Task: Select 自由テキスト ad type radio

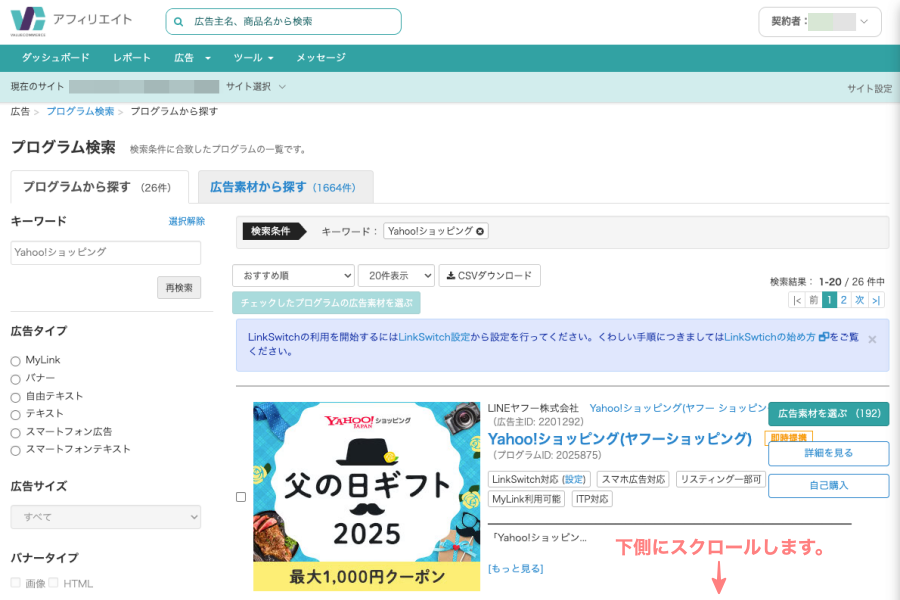Action: coord(15,397)
